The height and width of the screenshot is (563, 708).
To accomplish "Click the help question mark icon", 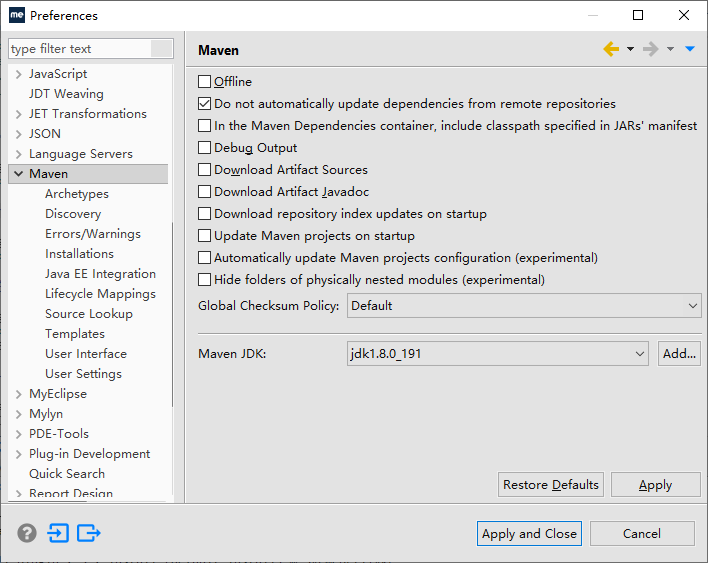I will pos(27,533).
